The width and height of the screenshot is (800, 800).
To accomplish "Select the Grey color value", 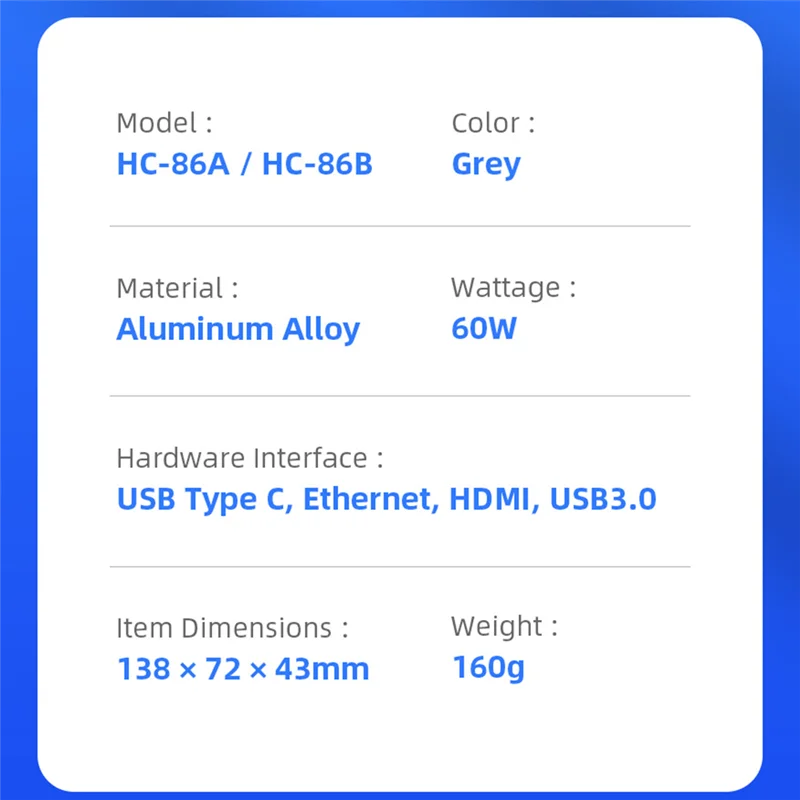I will click(x=486, y=164).
